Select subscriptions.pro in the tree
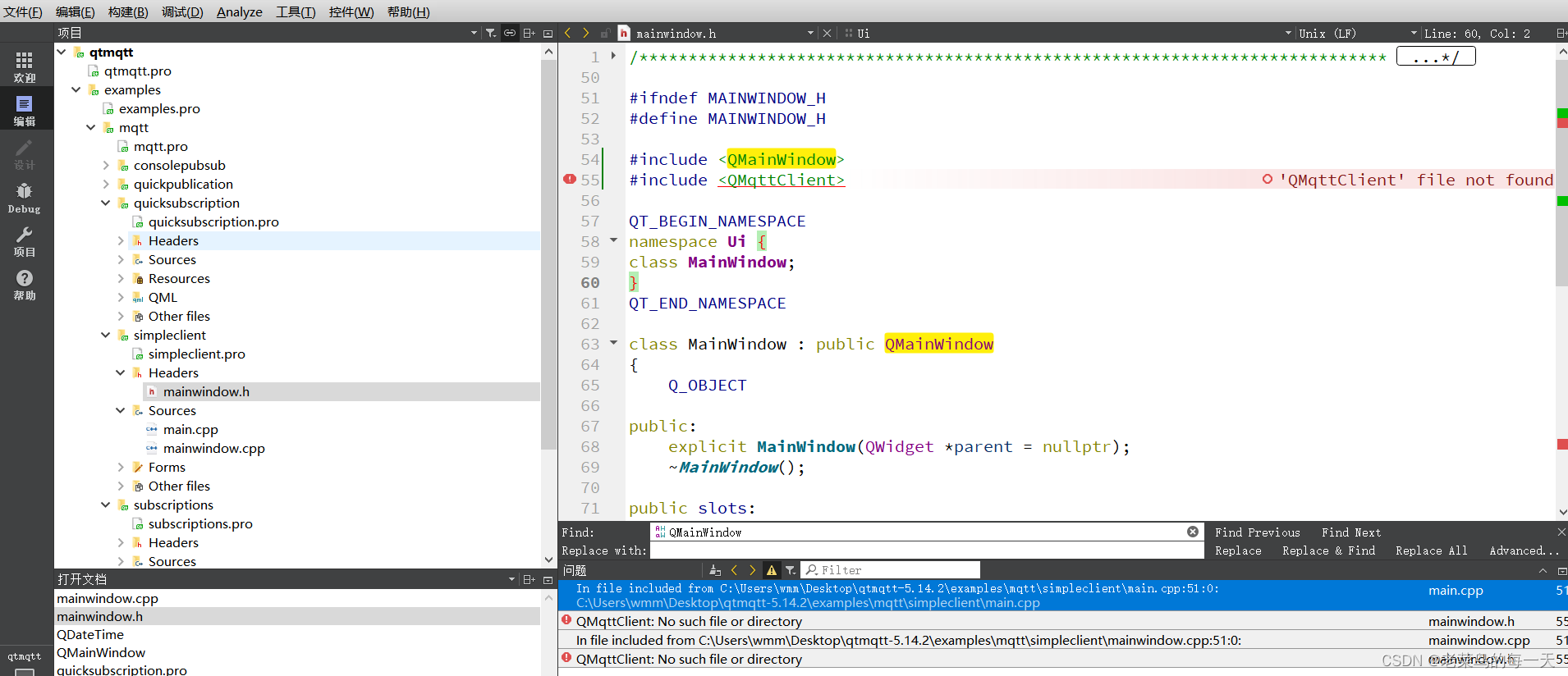Screen dimensions: 1568x676 pyautogui.click(x=199, y=523)
